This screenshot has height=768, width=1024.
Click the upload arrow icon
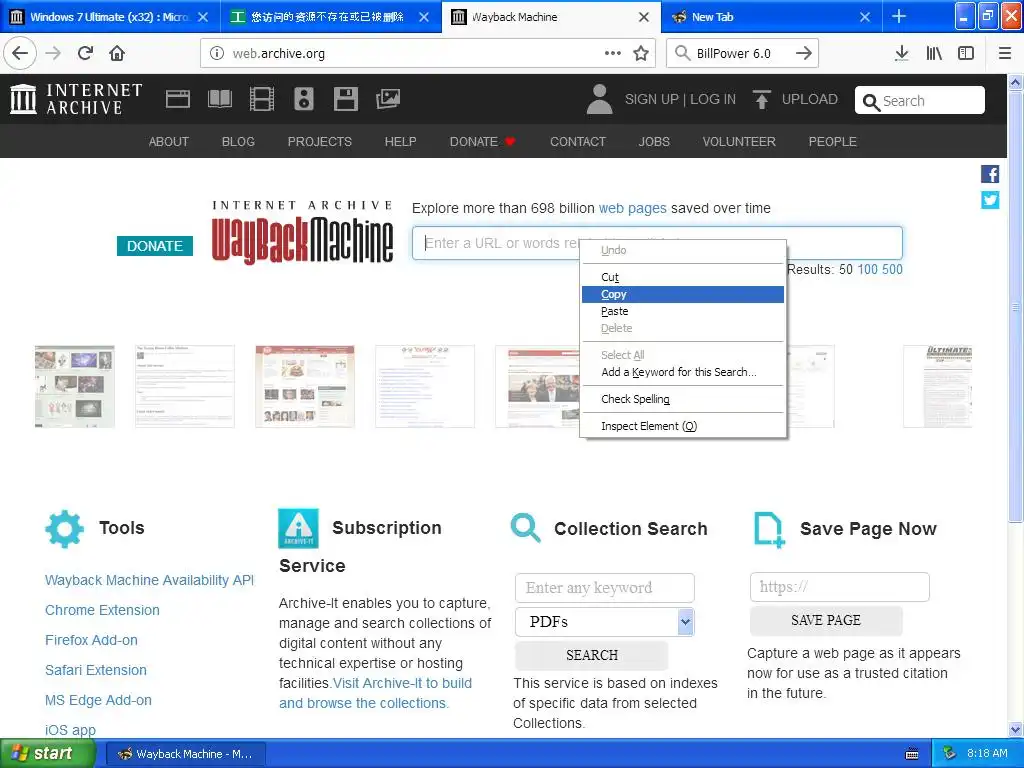coord(761,99)
